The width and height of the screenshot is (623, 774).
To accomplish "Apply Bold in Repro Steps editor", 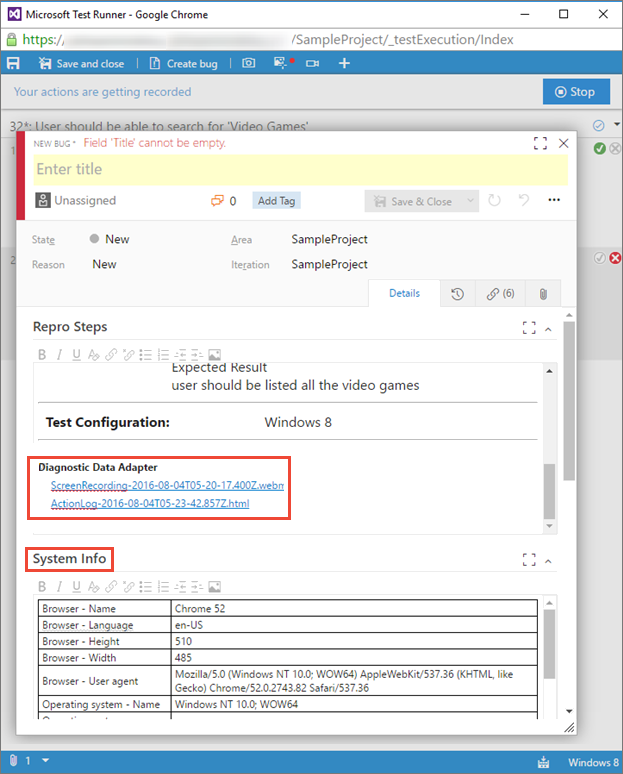I will click(x=42, y=354).
